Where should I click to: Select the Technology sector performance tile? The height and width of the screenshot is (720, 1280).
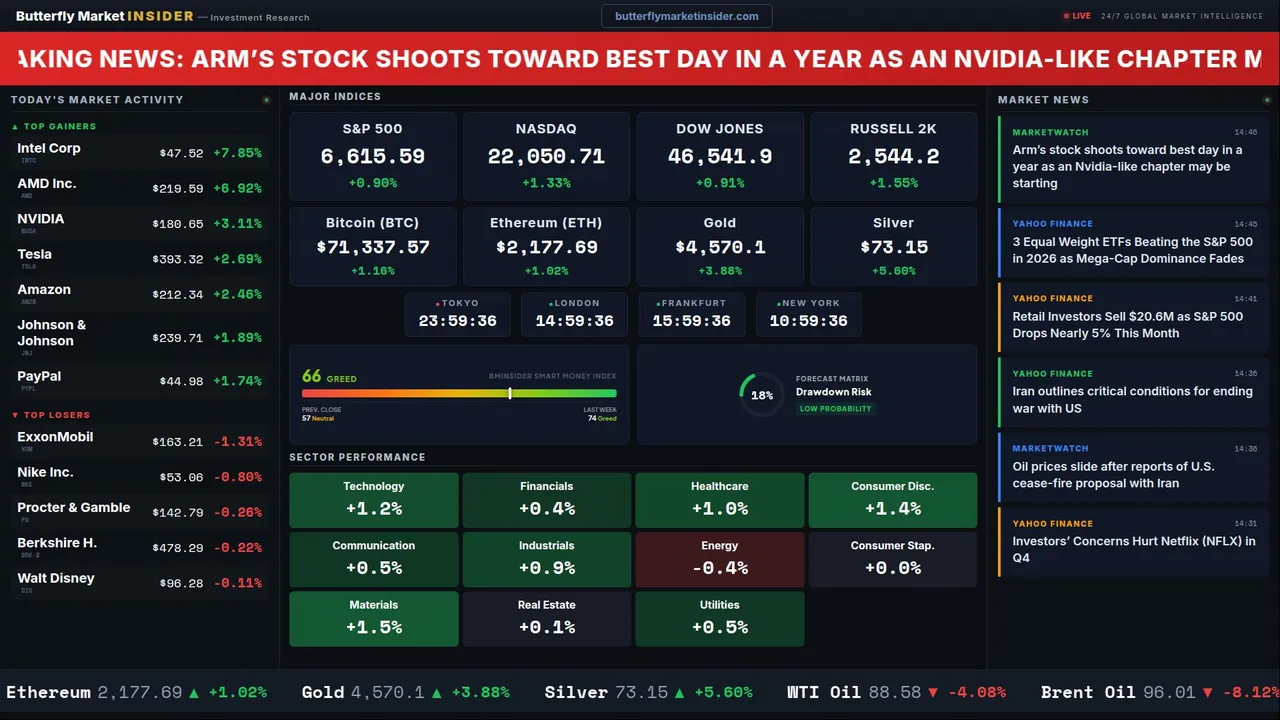coord(374,500)
